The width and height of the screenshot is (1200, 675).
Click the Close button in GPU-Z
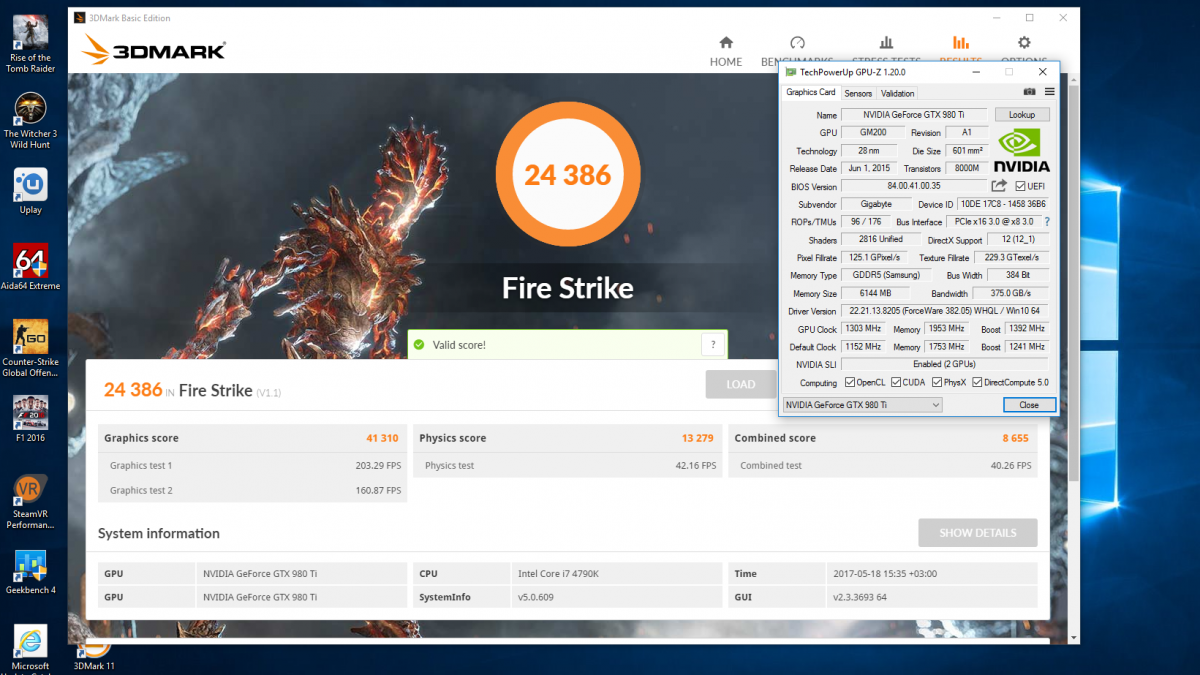pos(1029,405)
